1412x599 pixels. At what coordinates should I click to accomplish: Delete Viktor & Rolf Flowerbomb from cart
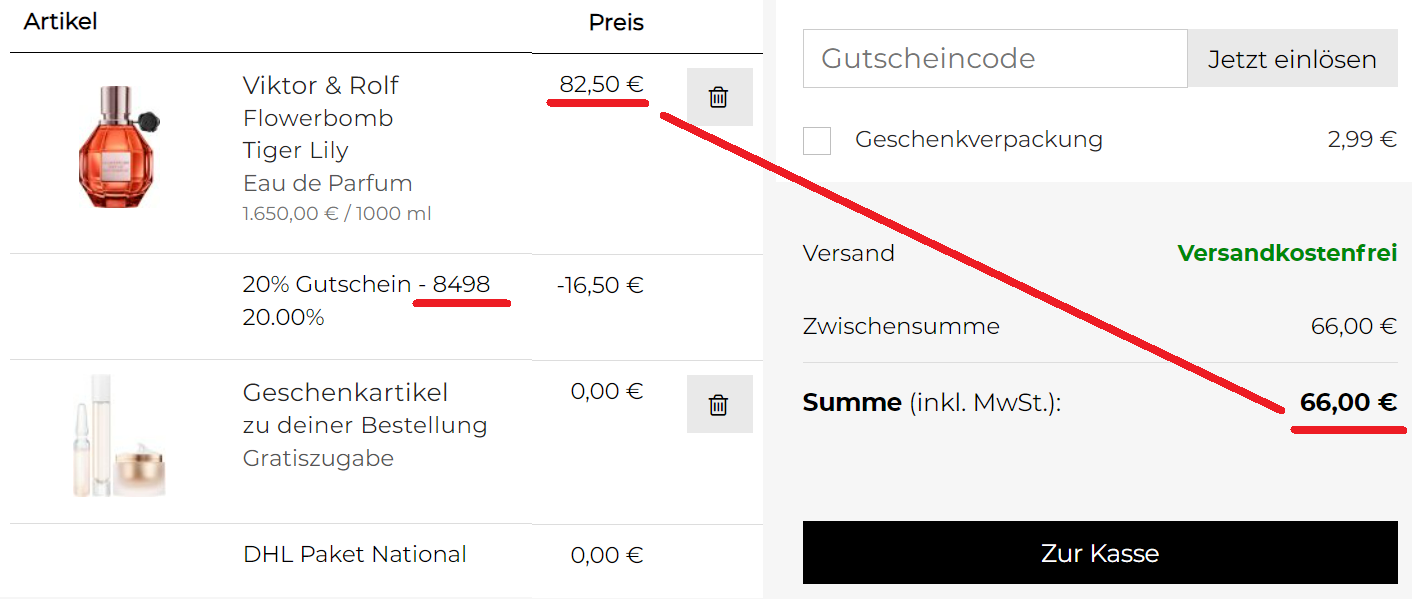point(719,97)
